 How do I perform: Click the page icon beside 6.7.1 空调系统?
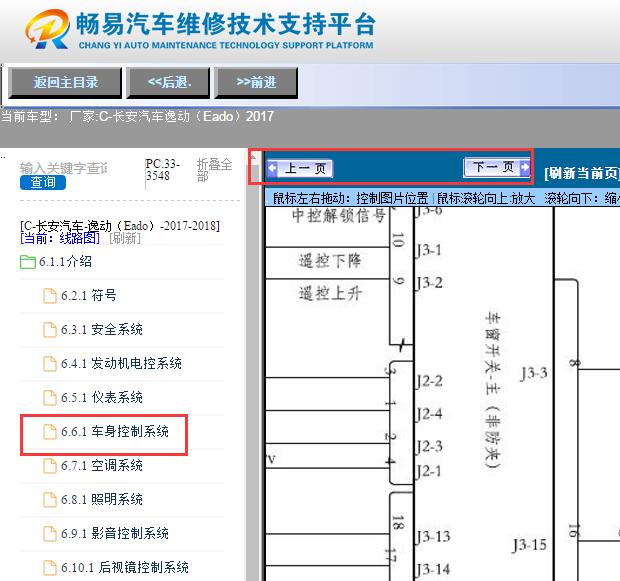click(50, 466)
